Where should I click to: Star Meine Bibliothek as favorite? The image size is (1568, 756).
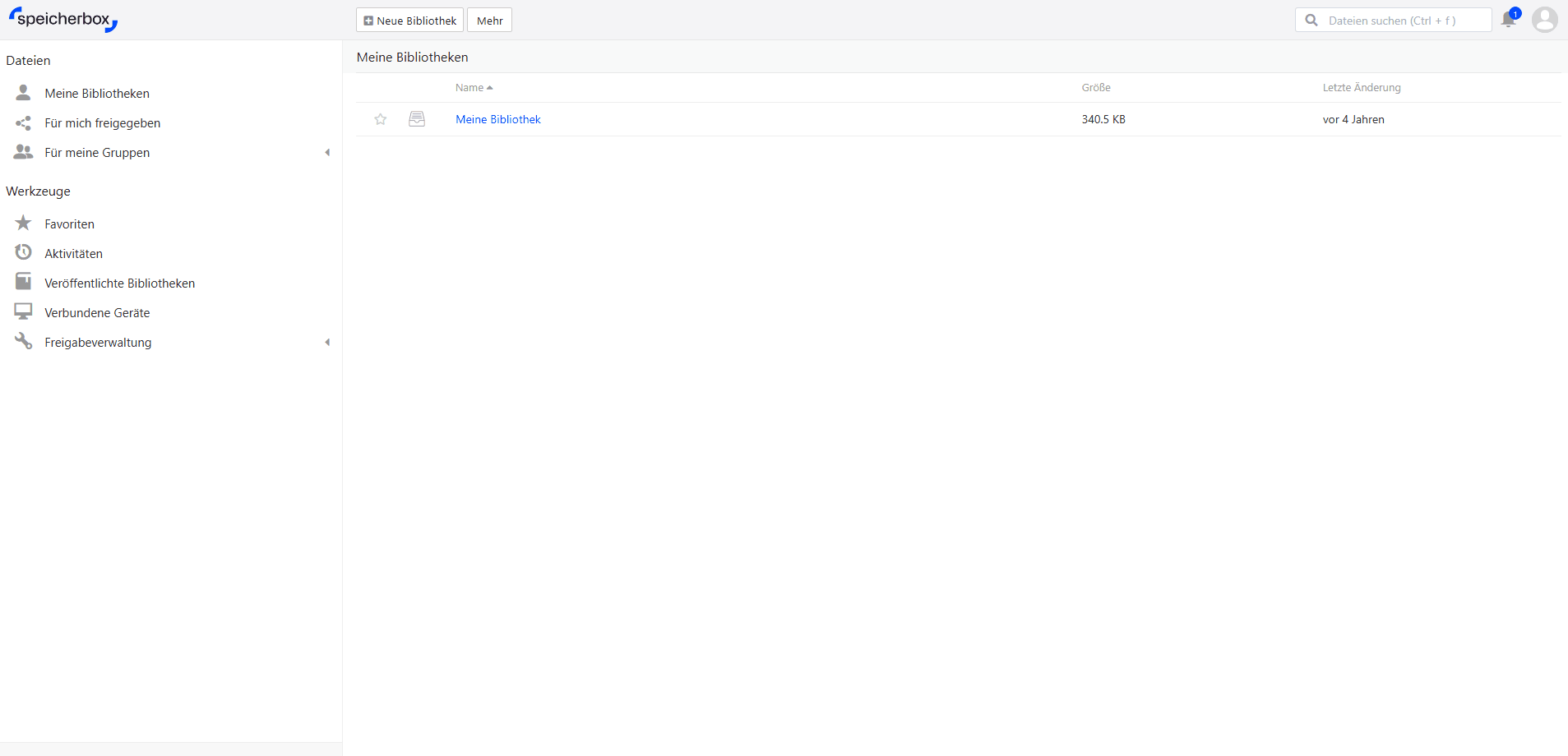(381, 119)
